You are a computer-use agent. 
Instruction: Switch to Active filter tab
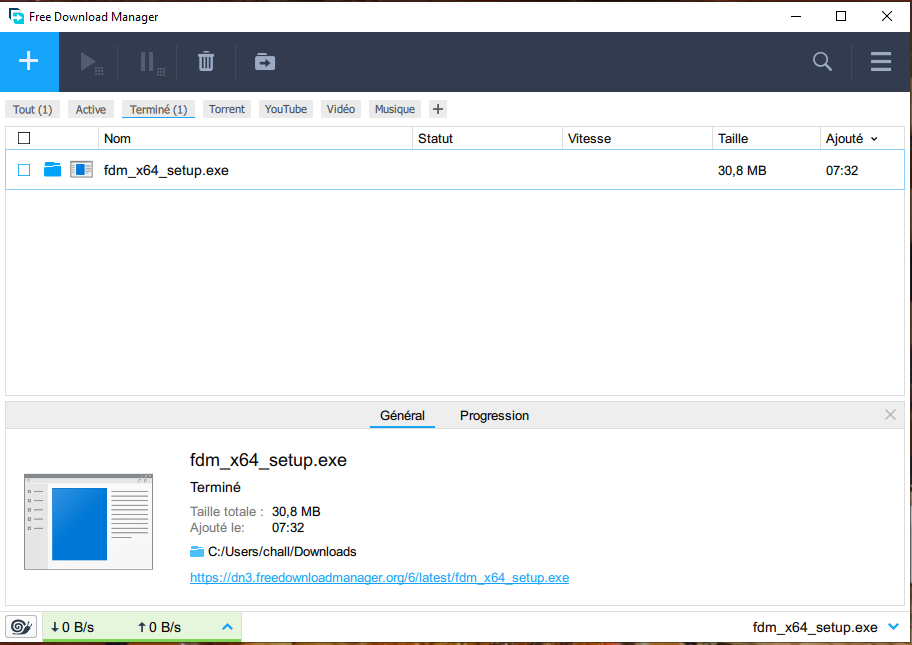pos(91,109)
